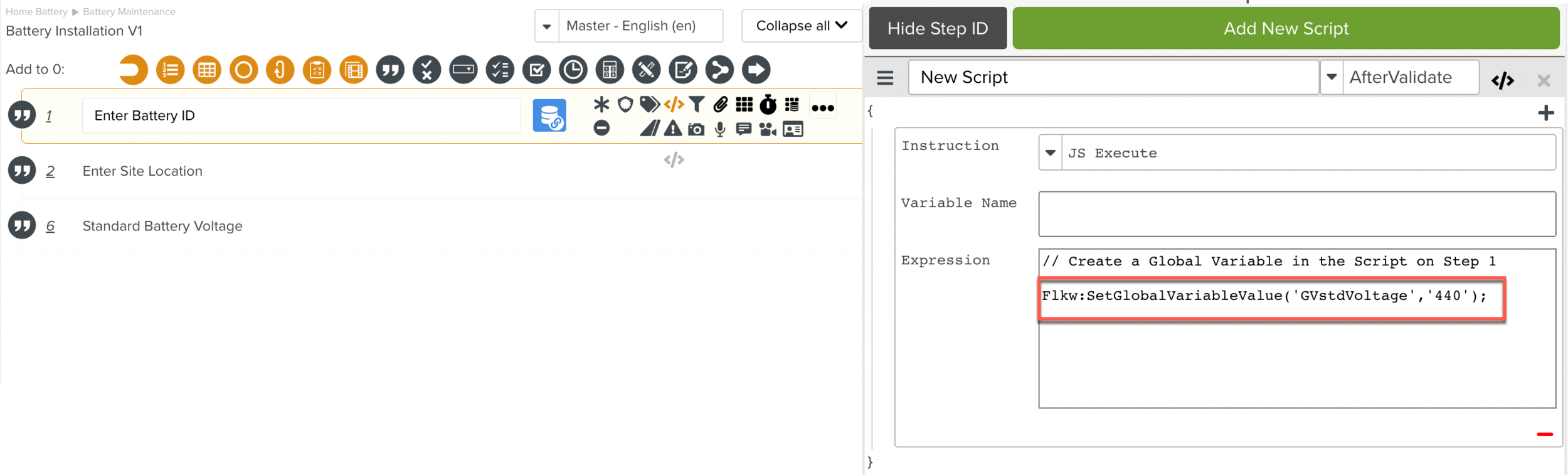Image resolution: width=1568 pixels, height=475 pixels.
Task: Click the Add New Script button
Action: click(1286, 28)
